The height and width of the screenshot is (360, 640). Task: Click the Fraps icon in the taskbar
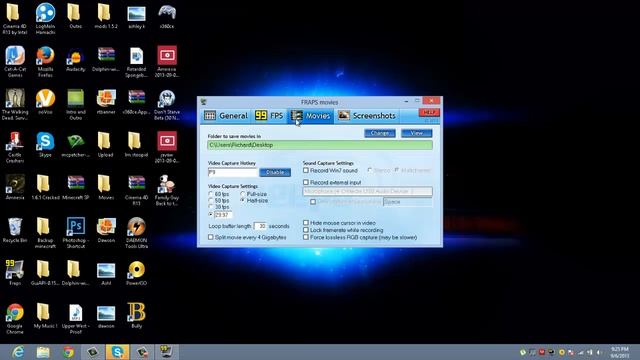click(x=166, y=352)
